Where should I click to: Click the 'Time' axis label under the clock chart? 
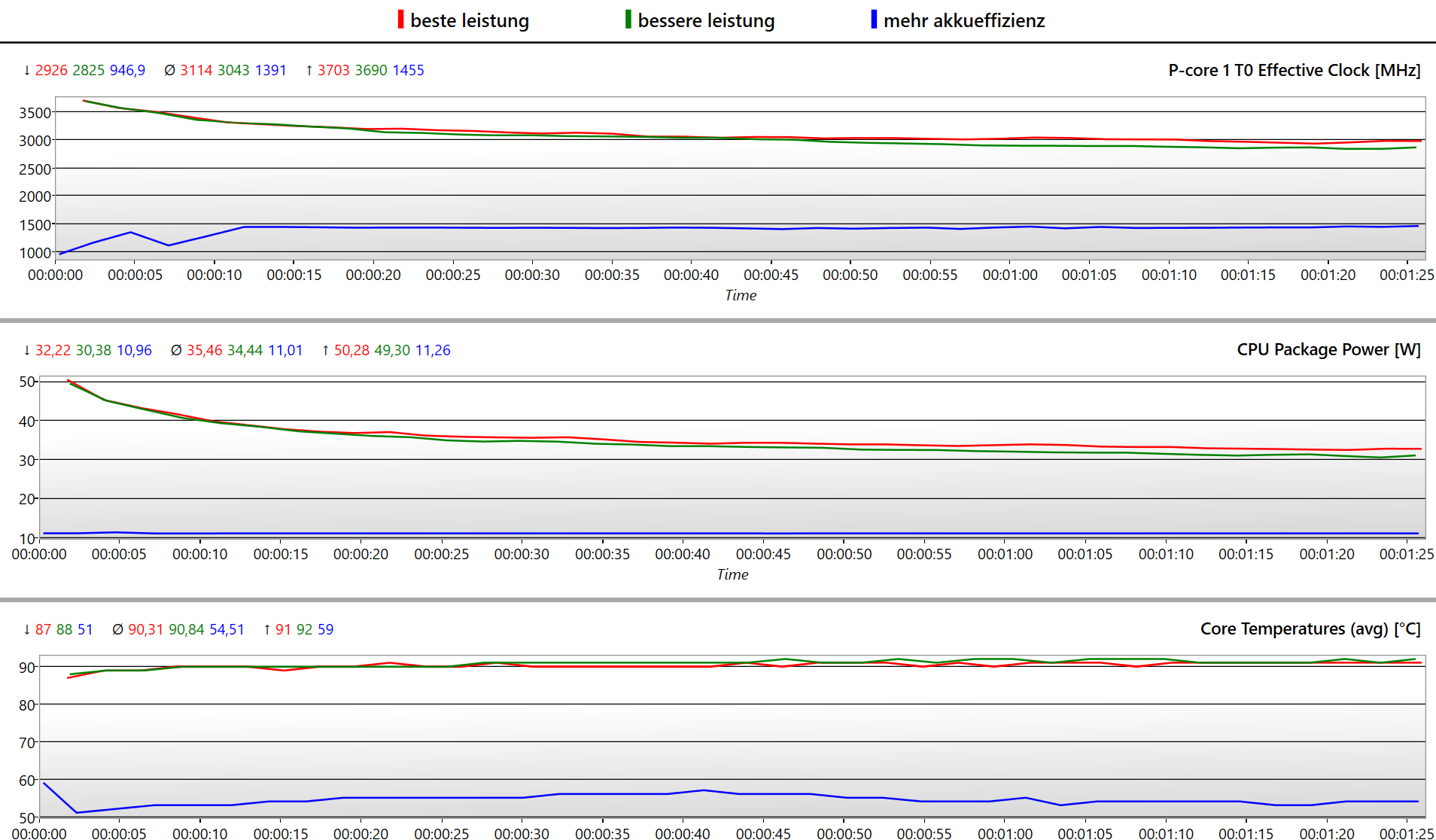(x=741, y=295)
